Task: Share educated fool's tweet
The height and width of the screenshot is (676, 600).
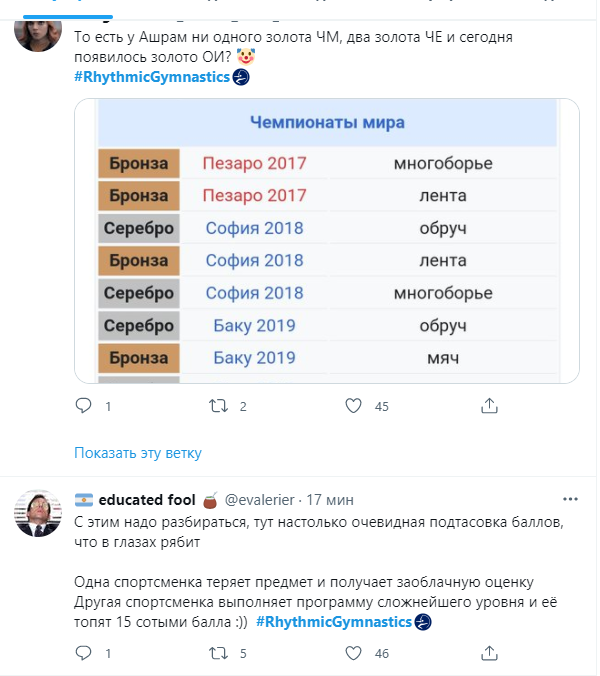Action: (489, 653)
